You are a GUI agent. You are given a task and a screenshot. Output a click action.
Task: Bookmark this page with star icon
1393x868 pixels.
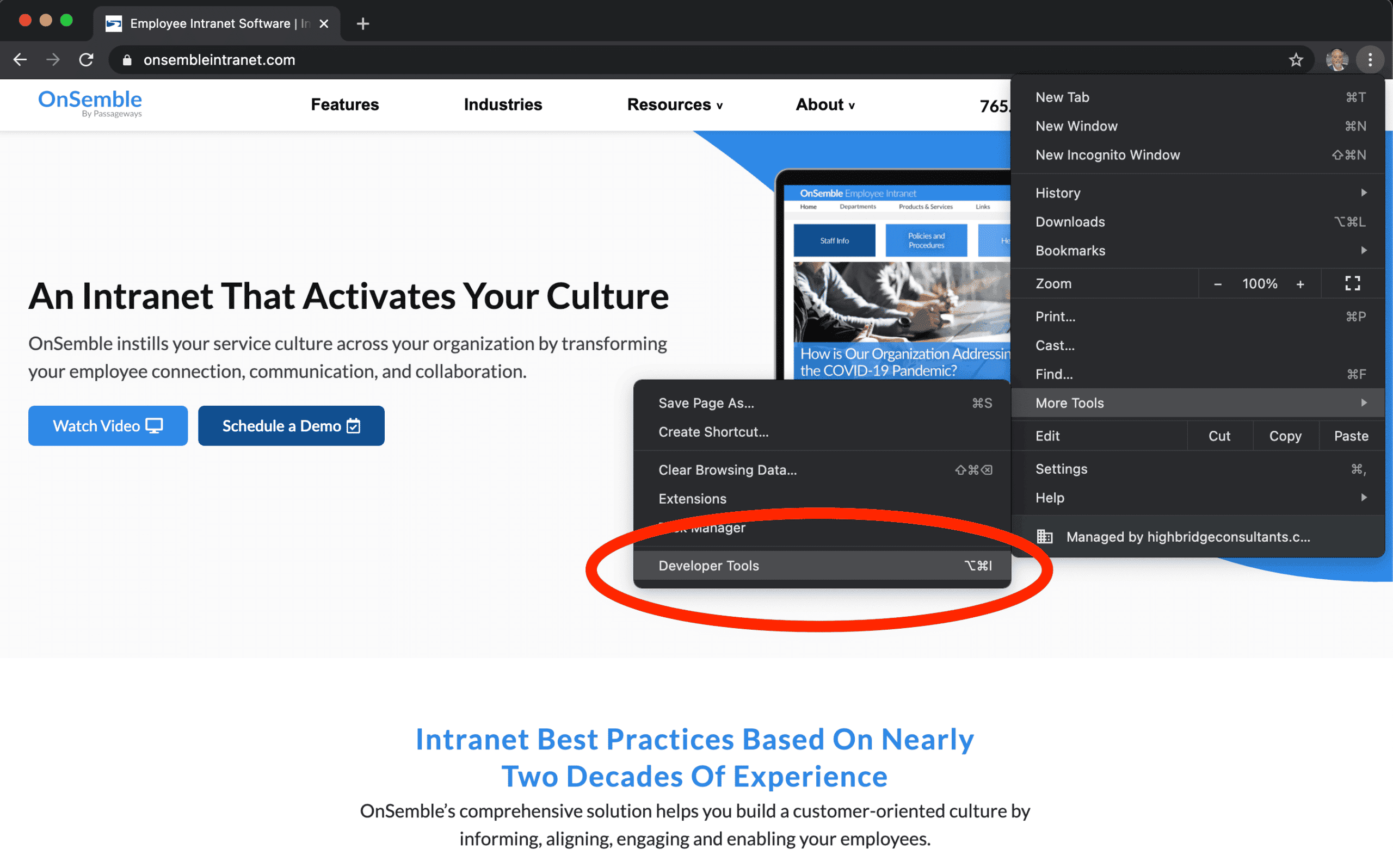click(1296, 60)
